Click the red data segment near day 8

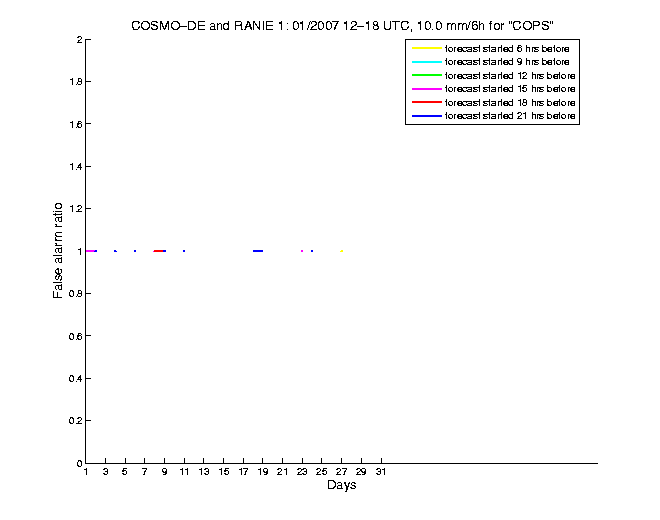(x=159, y=251)
